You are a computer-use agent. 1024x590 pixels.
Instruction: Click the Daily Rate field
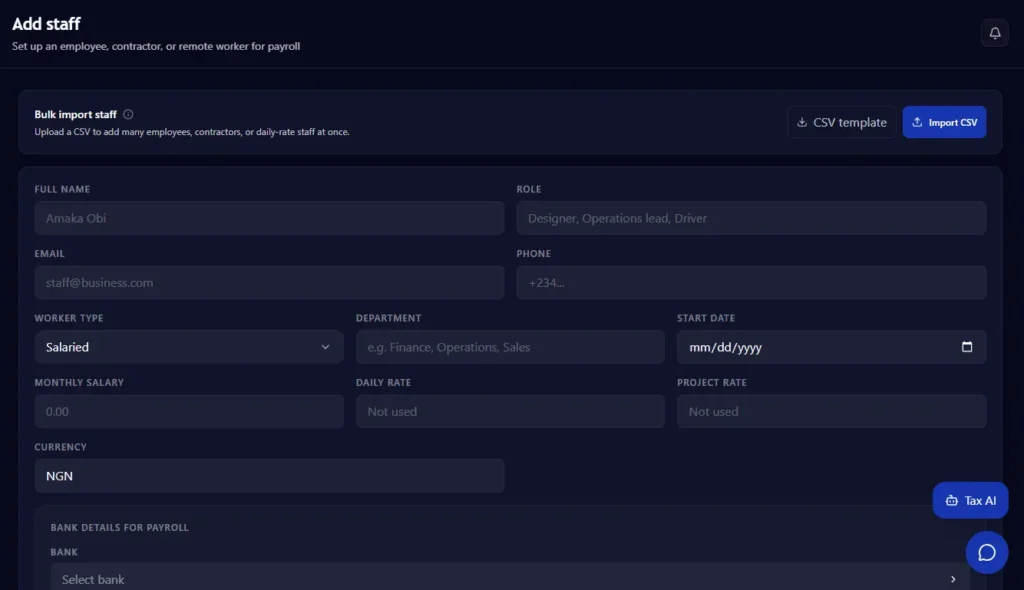coord(510,412)
